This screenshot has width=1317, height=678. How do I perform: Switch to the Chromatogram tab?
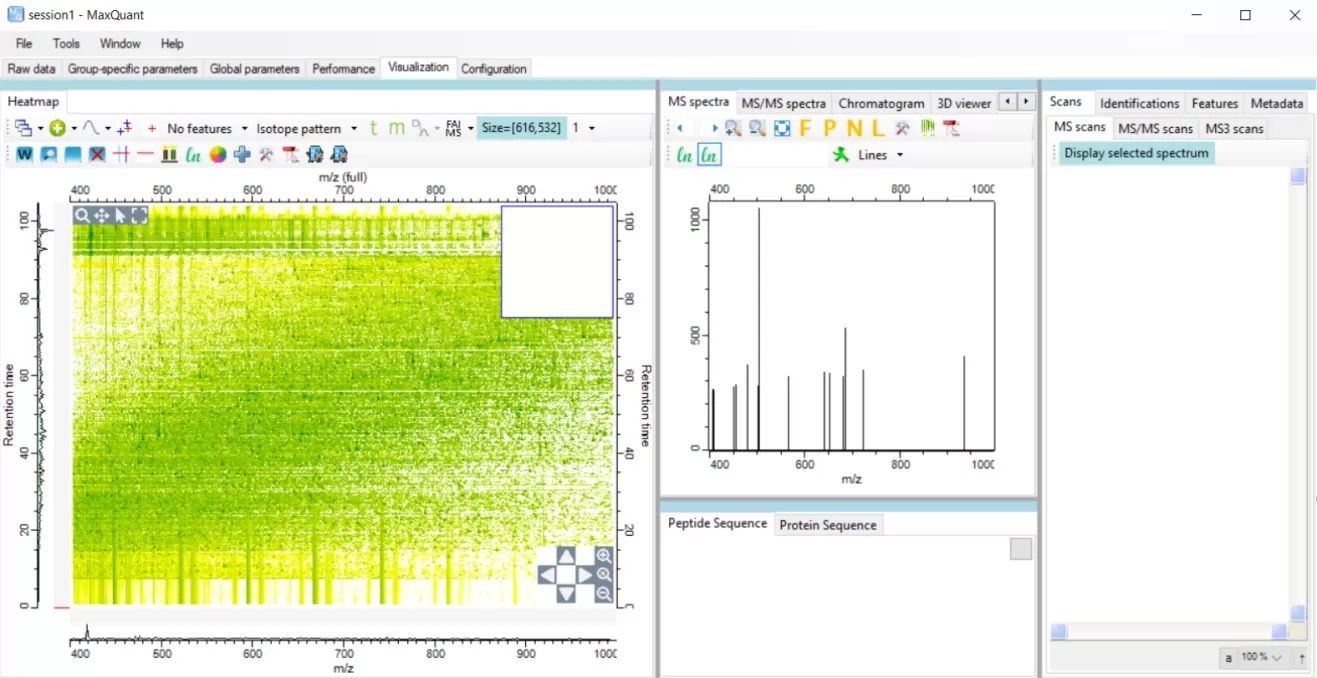pyautogui.click(x=881, y=103)
